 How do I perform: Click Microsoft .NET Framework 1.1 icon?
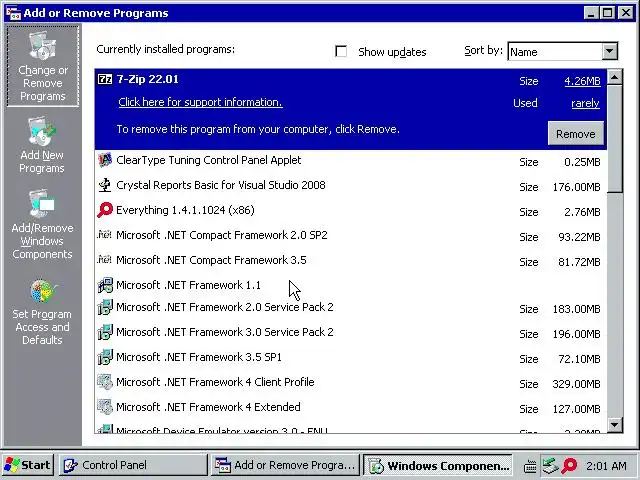pyautogui.click(x=105, y=285)
